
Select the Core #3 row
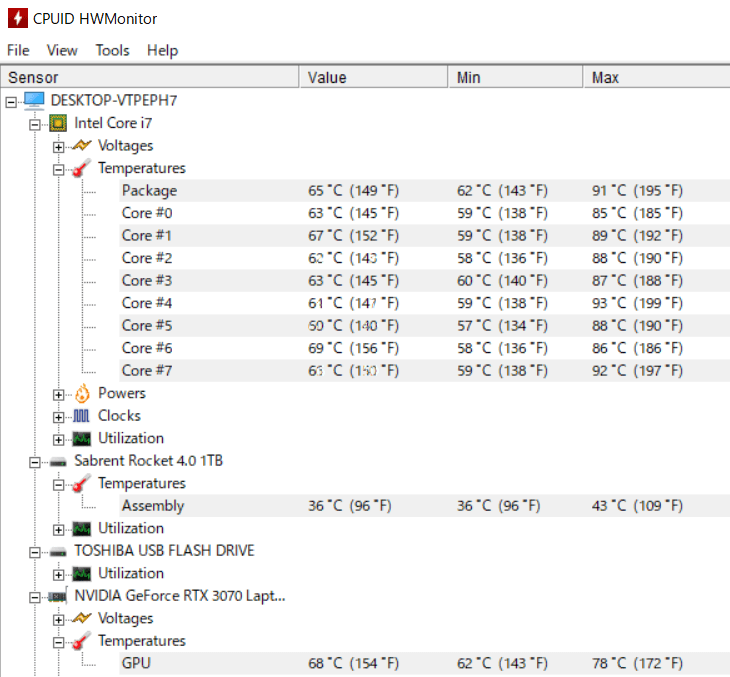425,280
